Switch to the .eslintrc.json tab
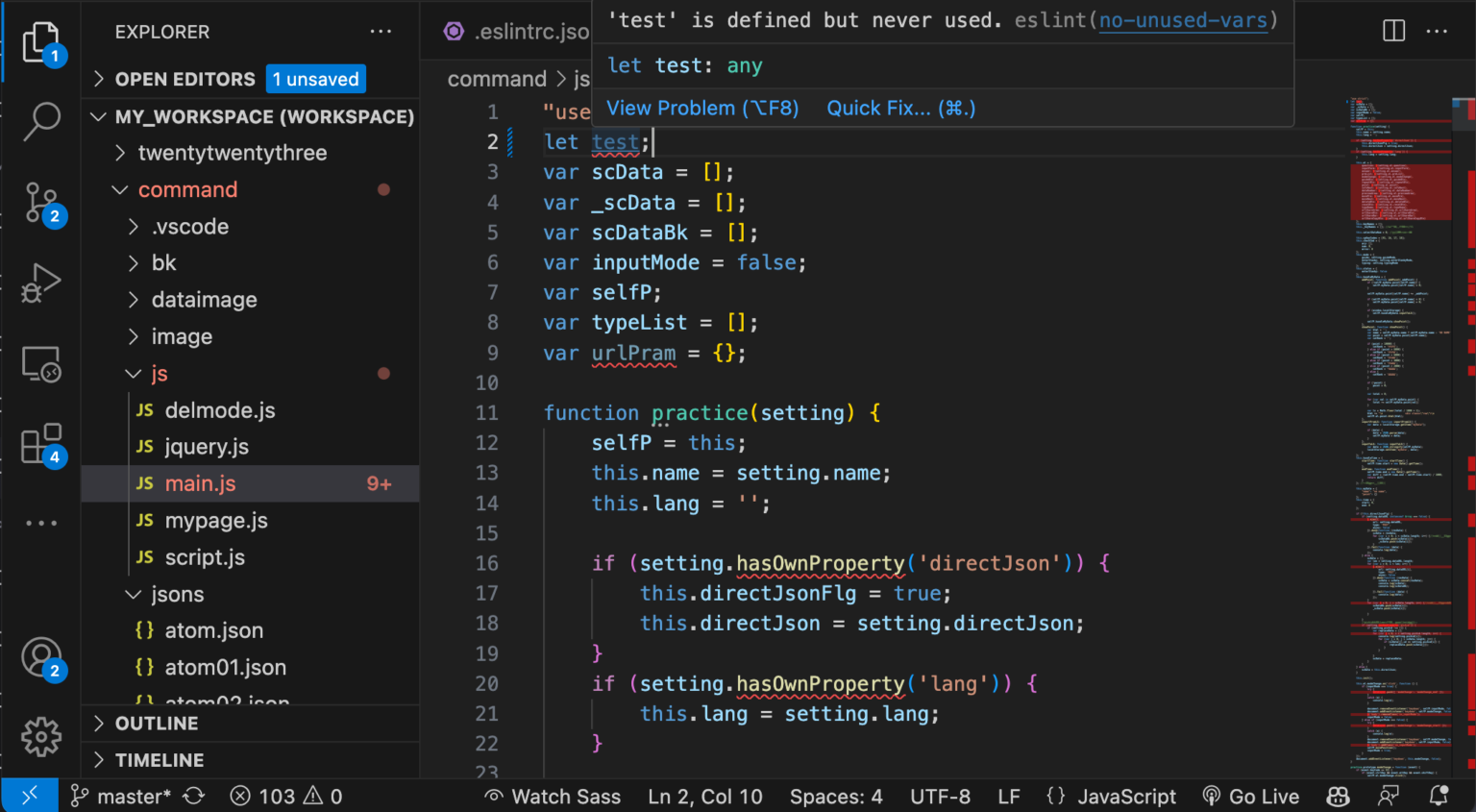 click(517, 32)
